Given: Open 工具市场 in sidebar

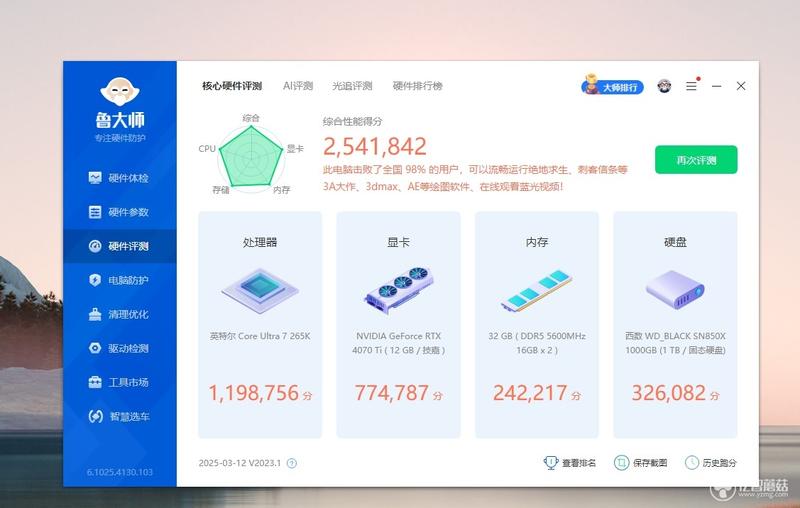Looking at the screenshot, I should [120, 382].
